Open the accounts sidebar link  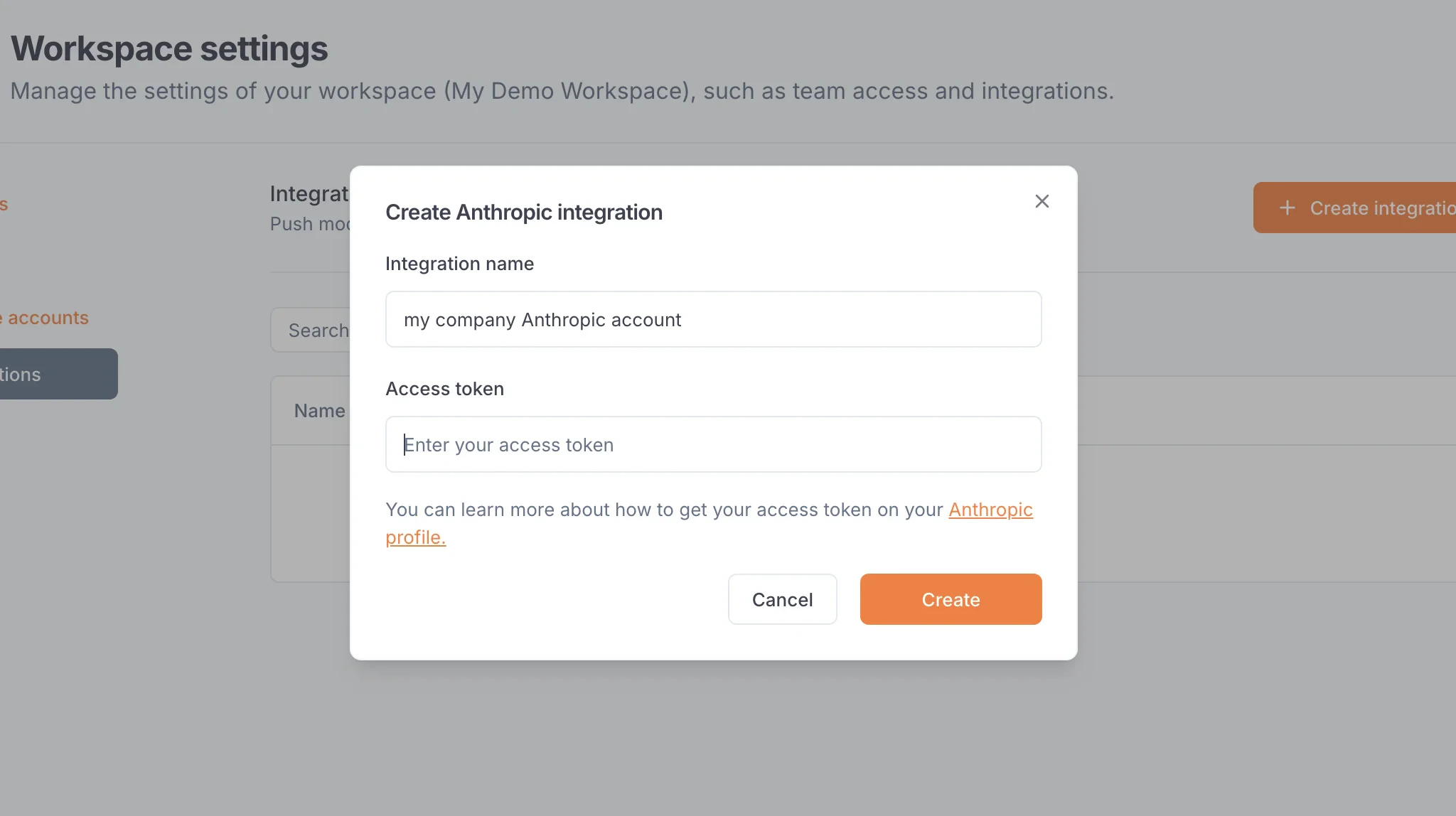click(47, 318)
